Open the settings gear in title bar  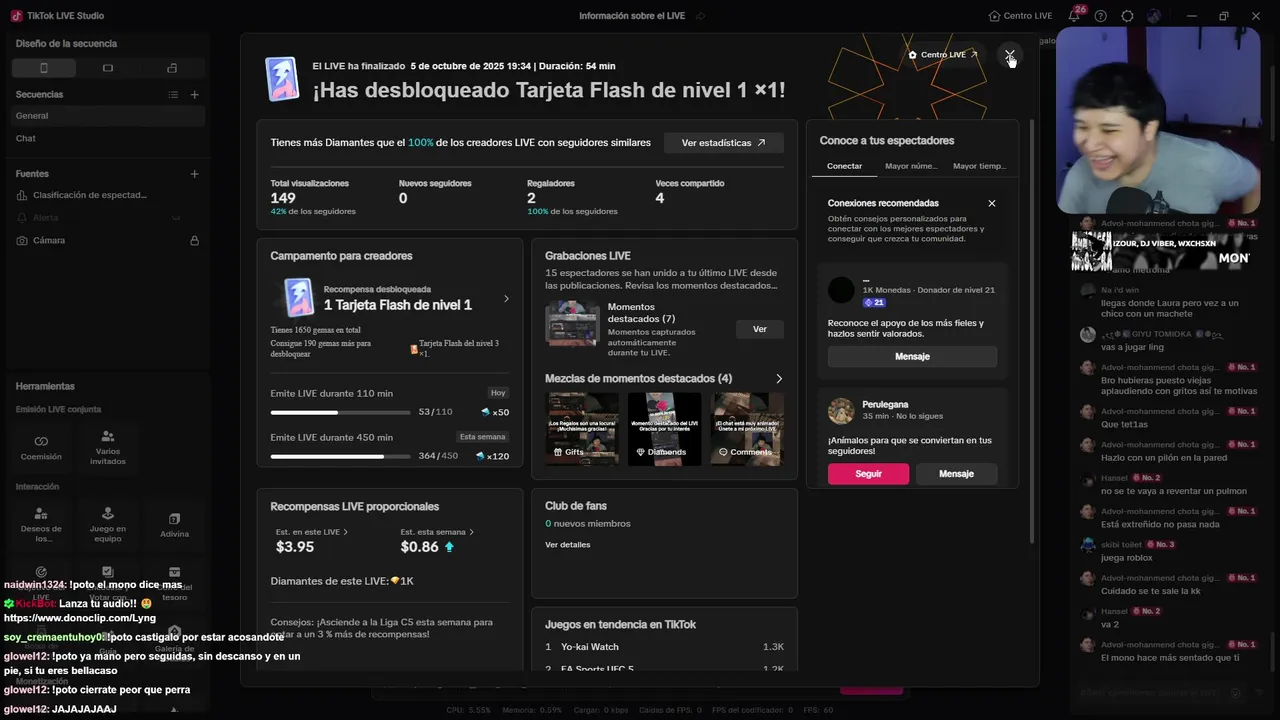pyautogui.click(x=1127, y=16)
